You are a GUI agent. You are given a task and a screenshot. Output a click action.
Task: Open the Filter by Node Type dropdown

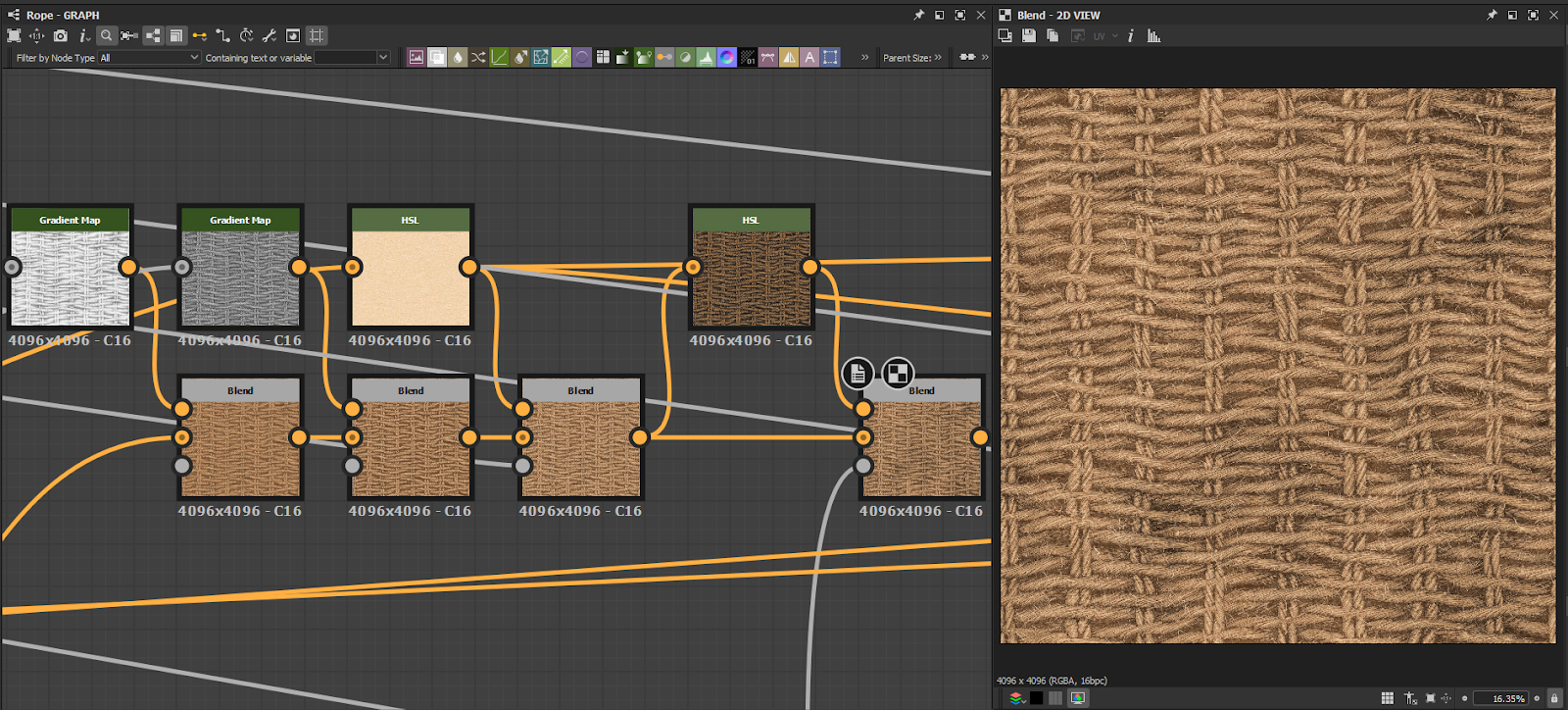[149, 58]
